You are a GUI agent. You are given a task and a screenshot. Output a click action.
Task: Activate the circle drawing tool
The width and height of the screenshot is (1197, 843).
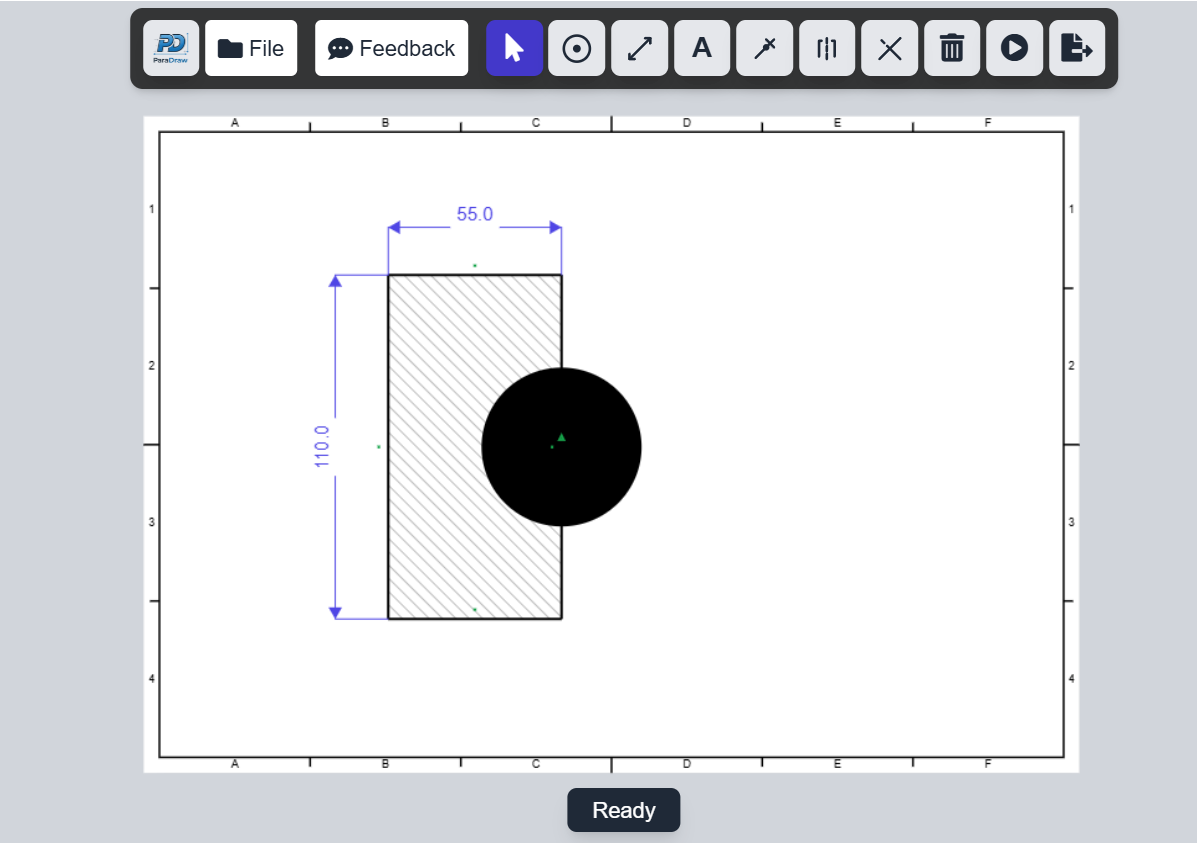point(576,48)
